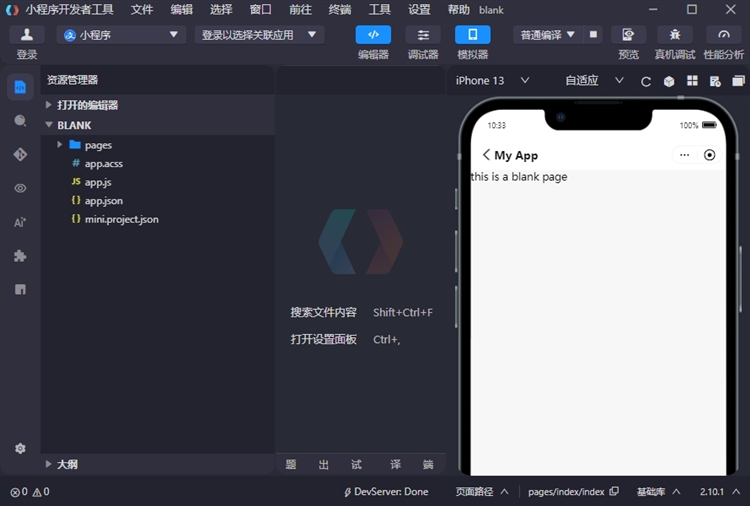This screenshot has width=750, height=506.
Task: Click the 登录 login button
Action: coord(27,35)
